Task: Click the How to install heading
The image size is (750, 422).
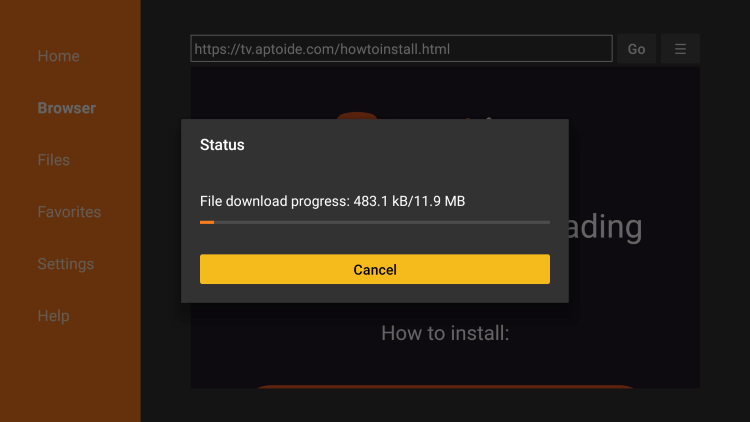Action: click(445, 333)
